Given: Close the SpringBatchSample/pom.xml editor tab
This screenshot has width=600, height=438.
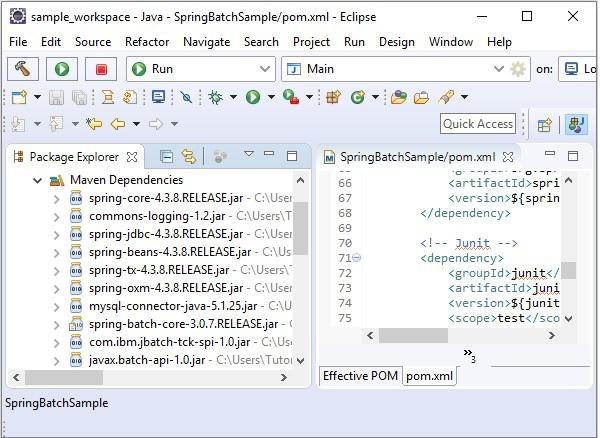Looking at the screenshot, I should tap(508, 157).
